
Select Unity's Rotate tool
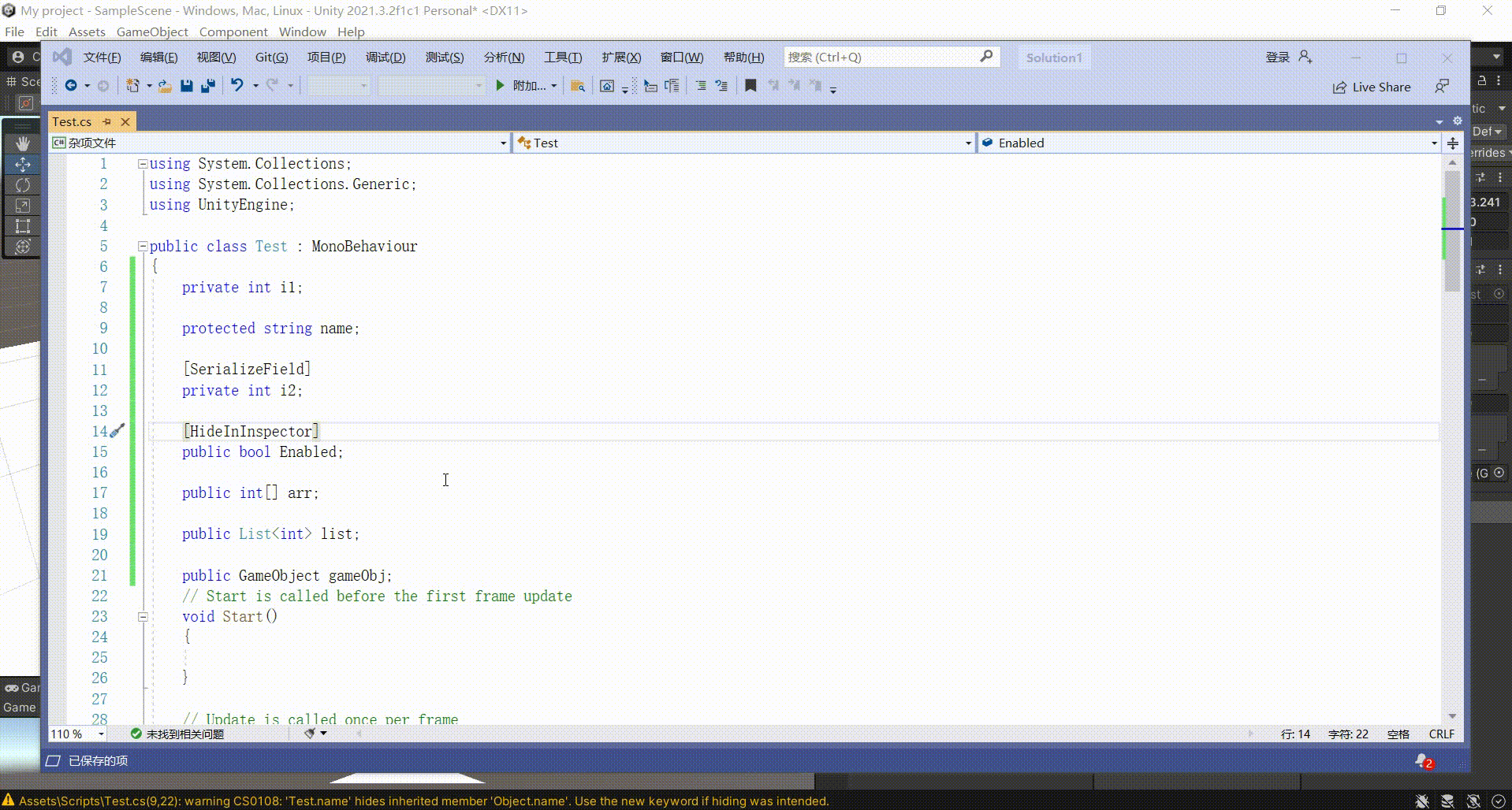click(23, 185)
